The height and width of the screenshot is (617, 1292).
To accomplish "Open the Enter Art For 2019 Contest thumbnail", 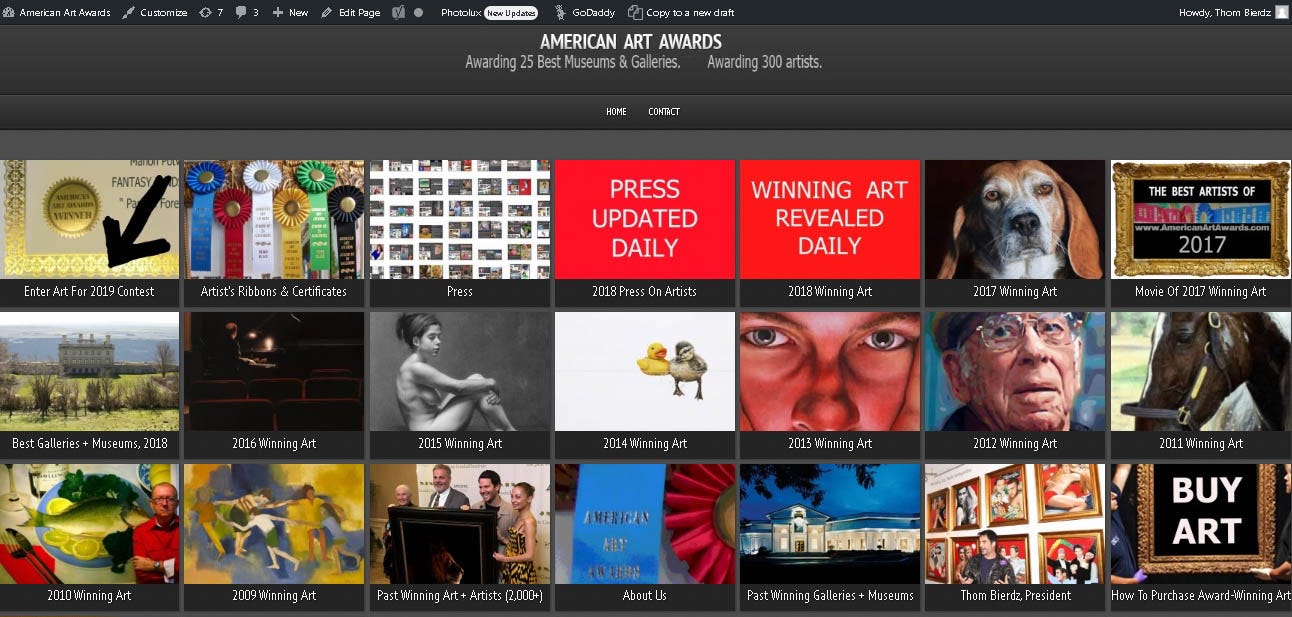I will (89, 219).
